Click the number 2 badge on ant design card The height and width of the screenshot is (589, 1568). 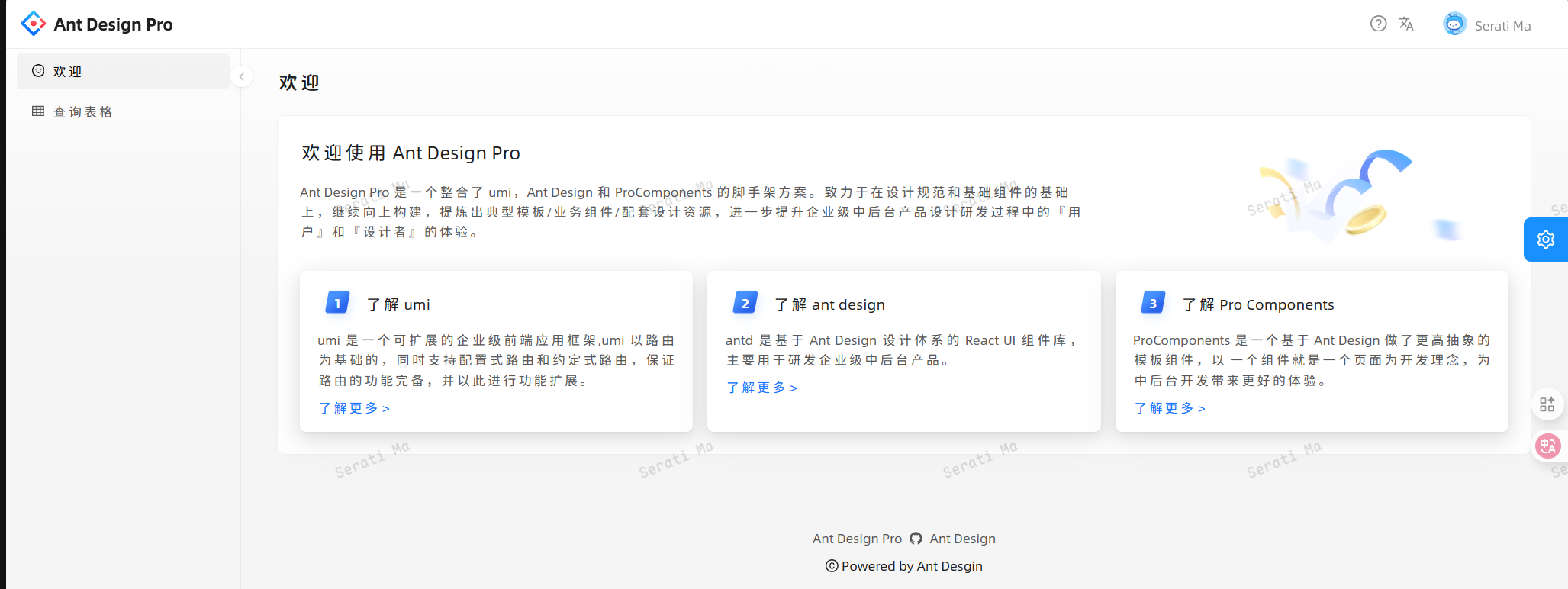[745, 303]
